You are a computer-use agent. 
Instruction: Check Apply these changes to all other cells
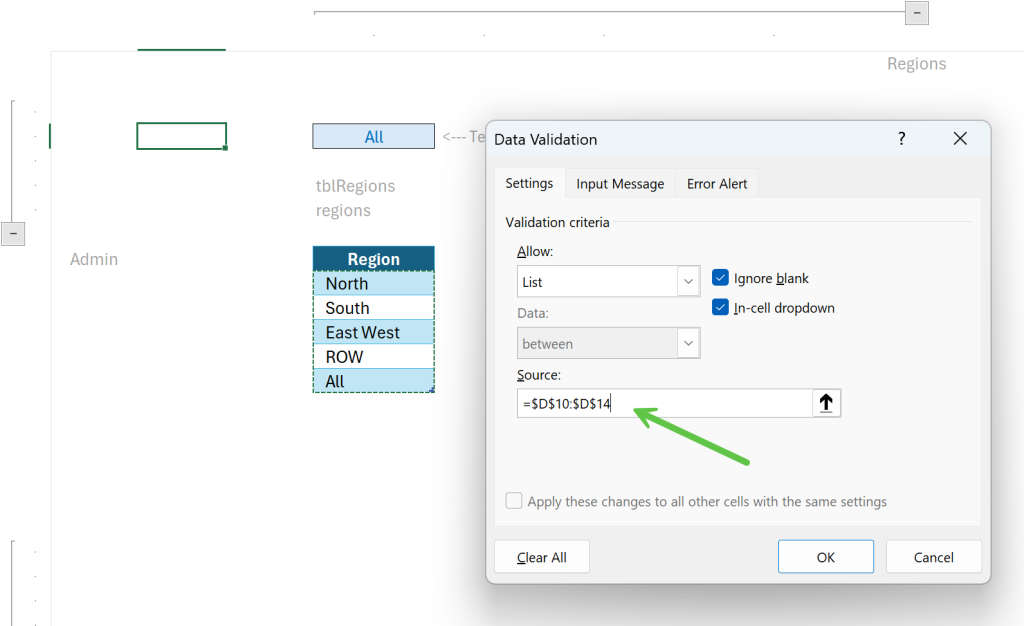[x=514, y=501]
